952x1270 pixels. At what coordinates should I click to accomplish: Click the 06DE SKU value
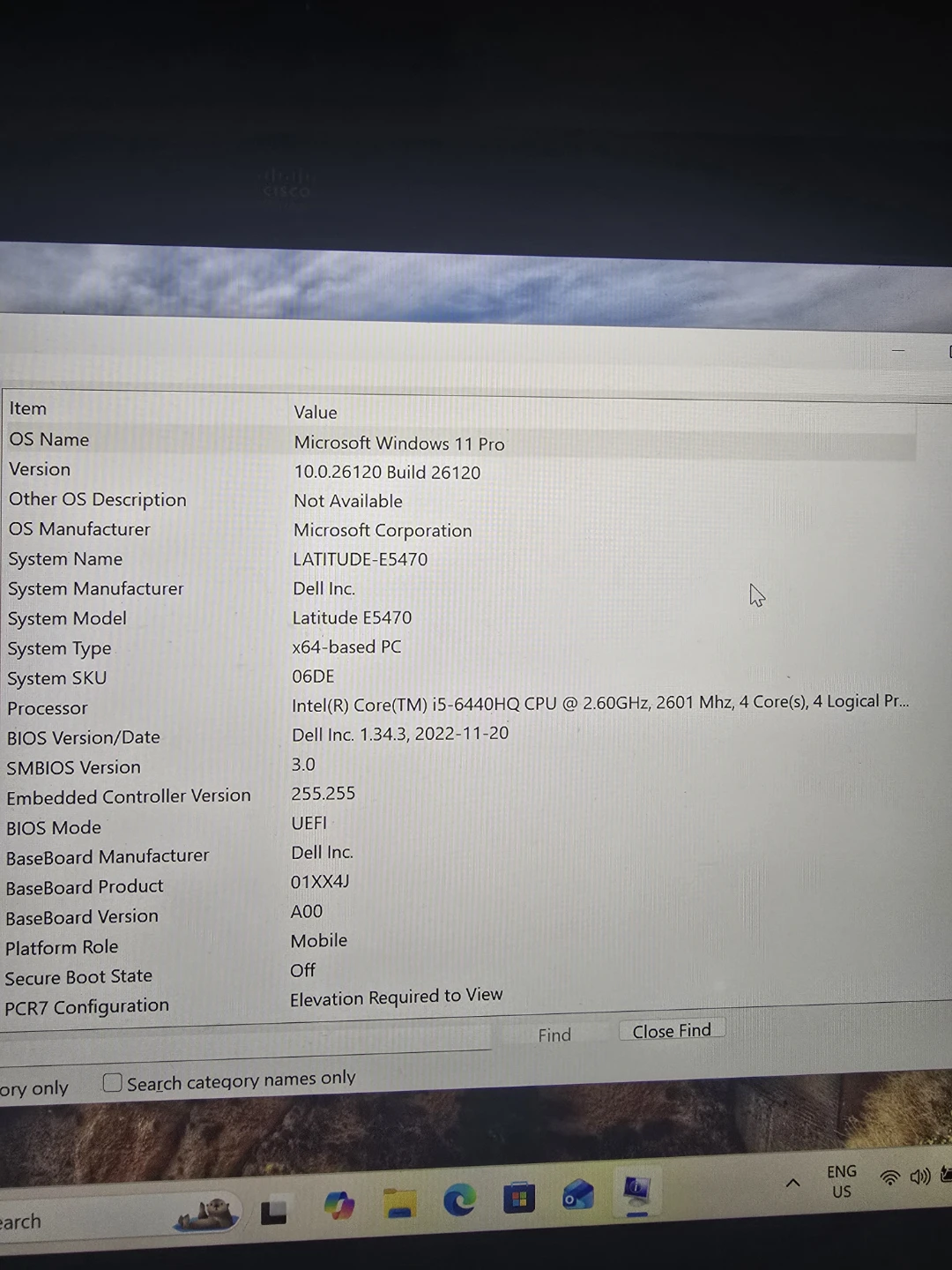click(313, 676)
